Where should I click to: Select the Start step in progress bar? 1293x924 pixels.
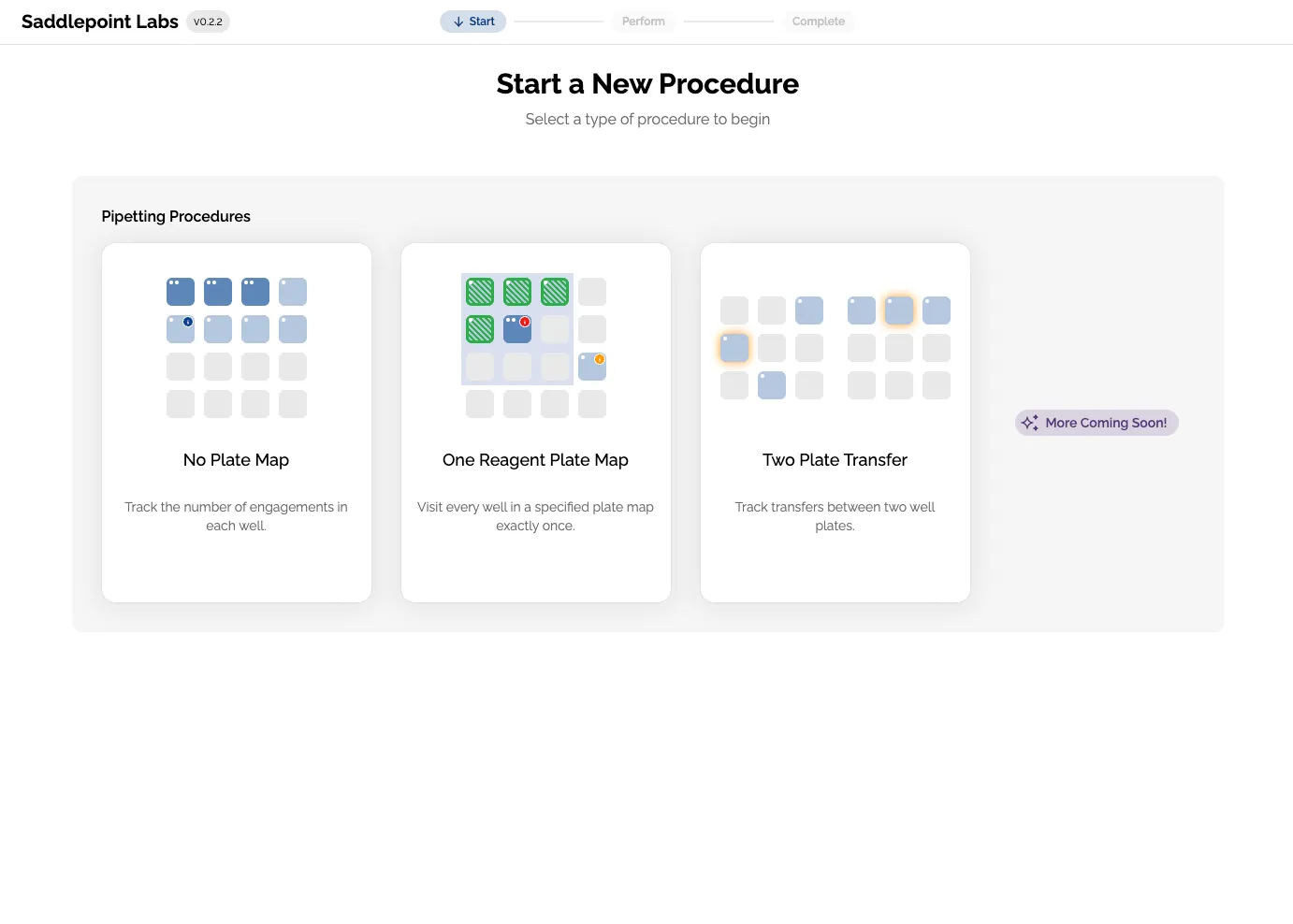pyautogui.click(x=473, y=22)
